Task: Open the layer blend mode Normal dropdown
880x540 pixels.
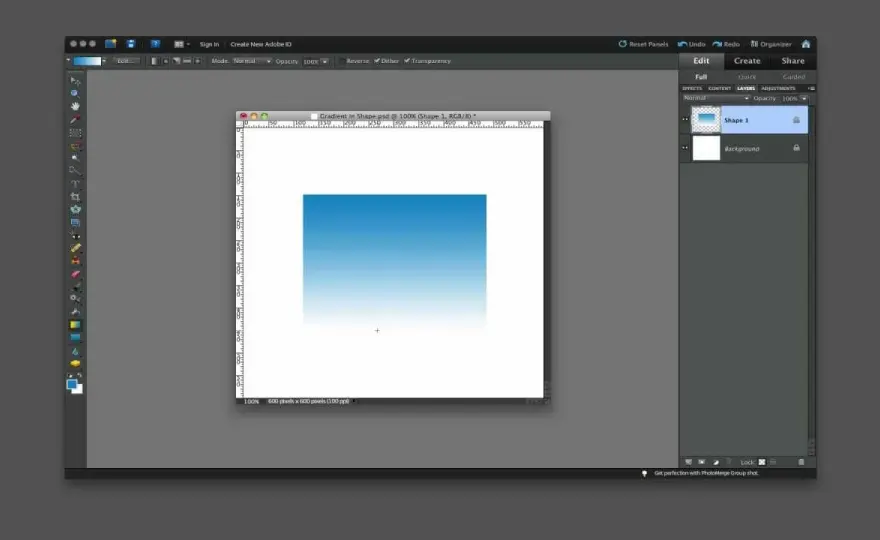Action: [x=716, y=98]
